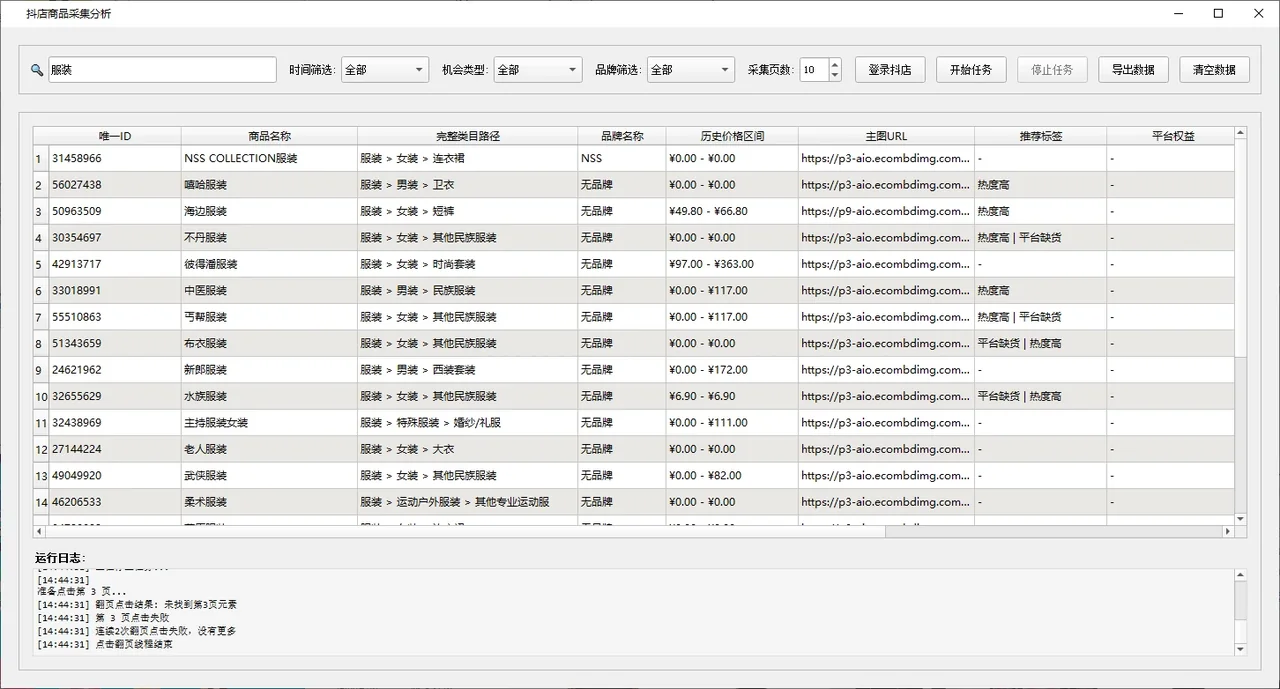The width and height of the screenshot is (1280, 689).
Task: Click category path 服装 > 特殊服装 > 婚纱/礼服
Action: pos(467,423)
